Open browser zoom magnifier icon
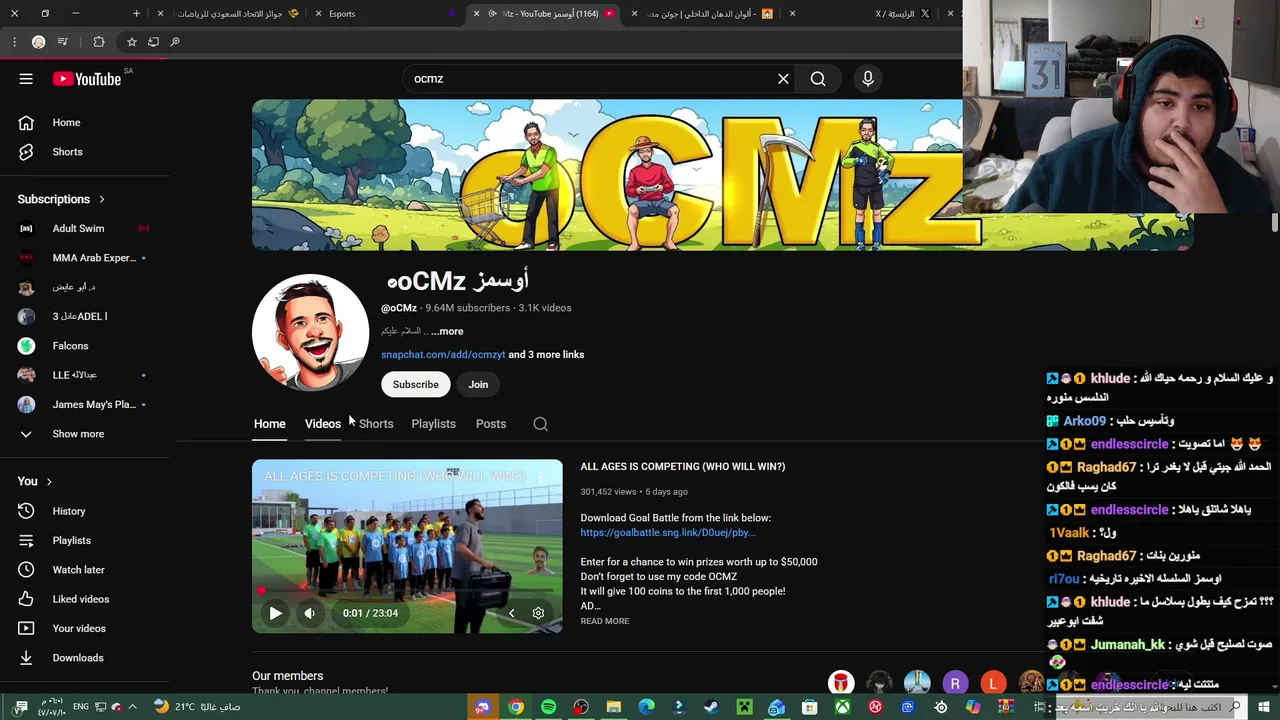Image resolution: width=1280 pixels, height=720 pixels. click(175, 42)
